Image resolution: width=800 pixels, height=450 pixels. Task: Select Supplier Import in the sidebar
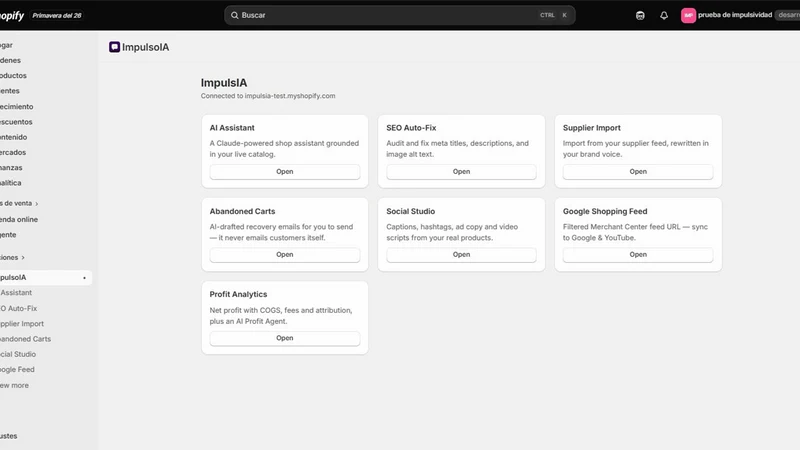point(22,323)
